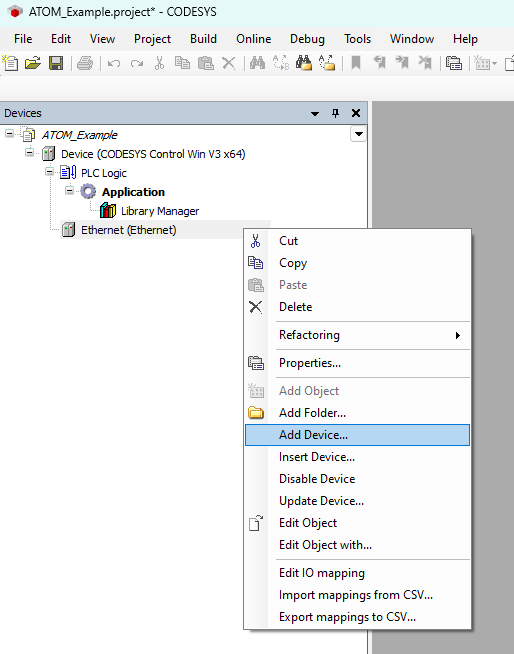Save project with the floppy disk icon

pos(56,63)
